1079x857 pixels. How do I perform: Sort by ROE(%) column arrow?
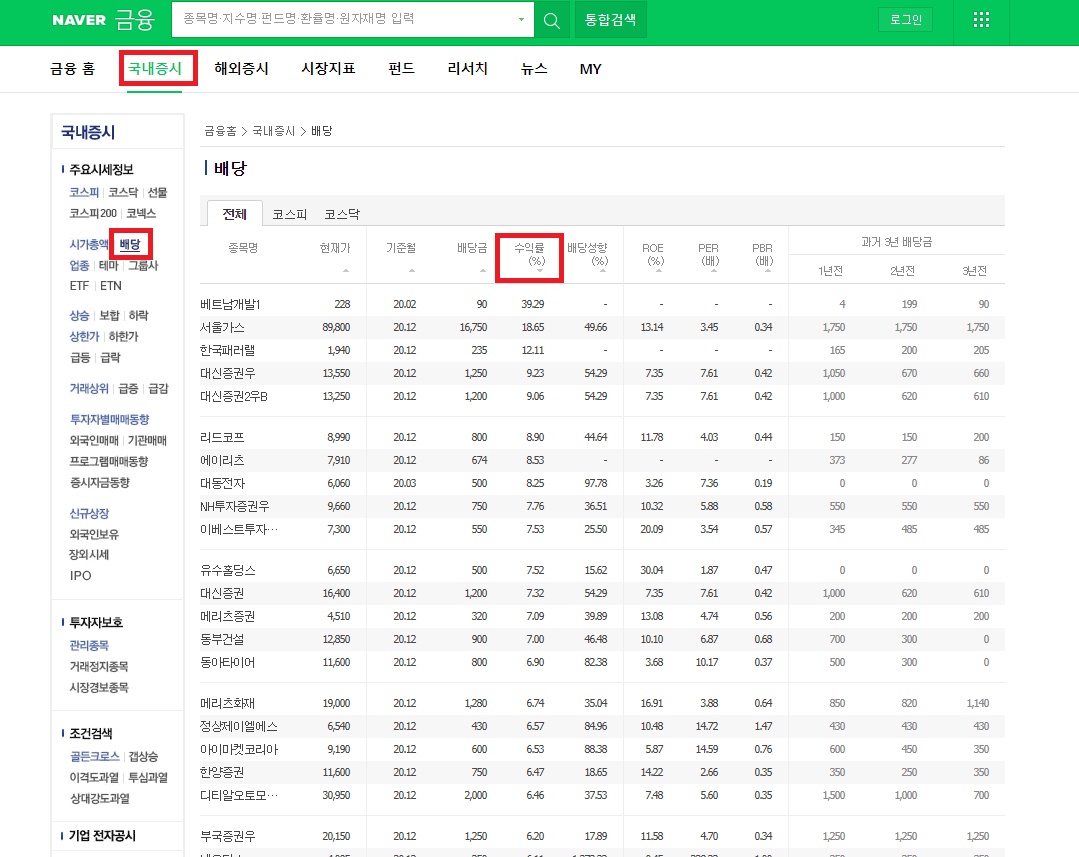point(659,271)
